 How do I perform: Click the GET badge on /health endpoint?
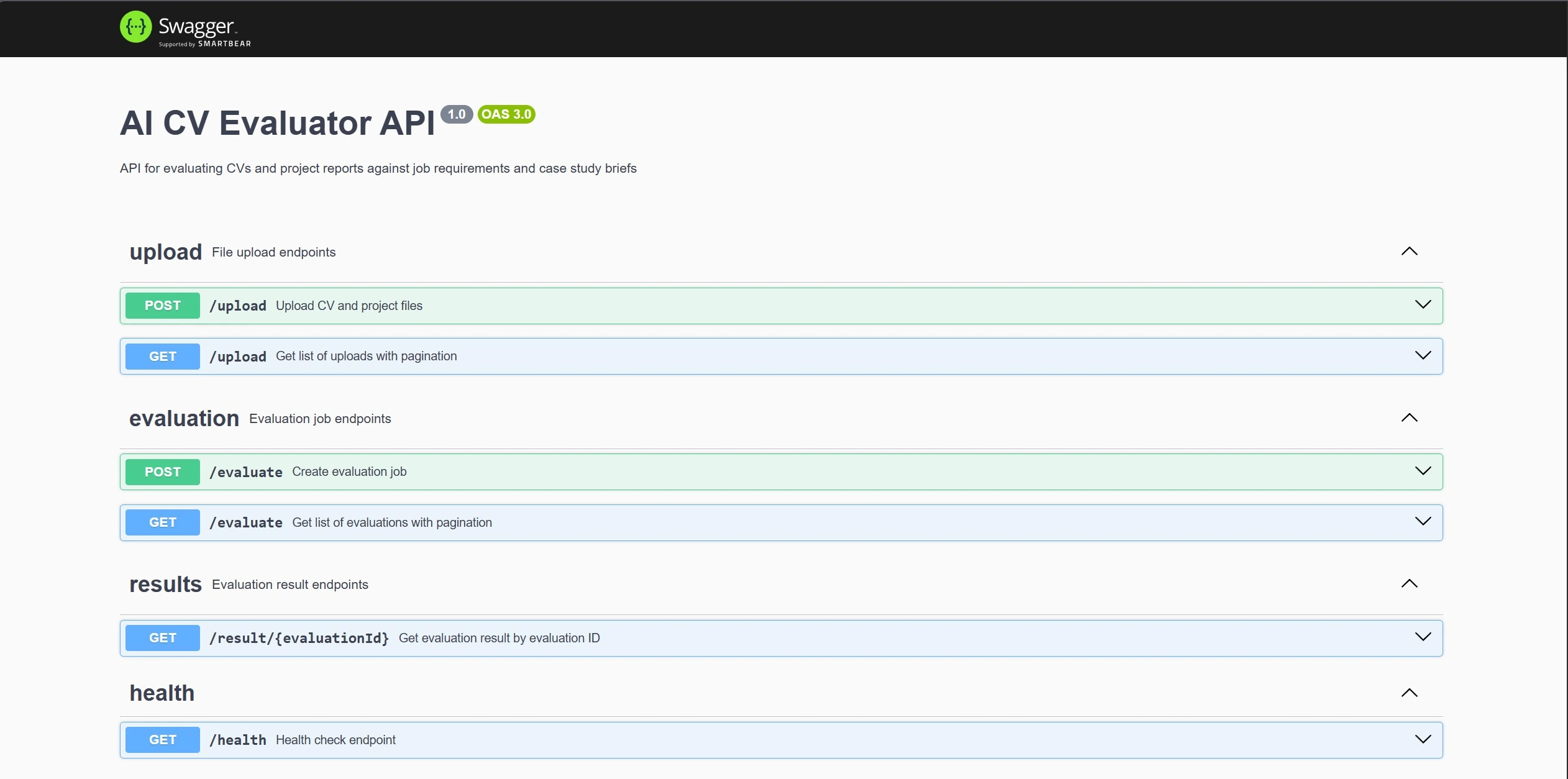click(162, 739)
